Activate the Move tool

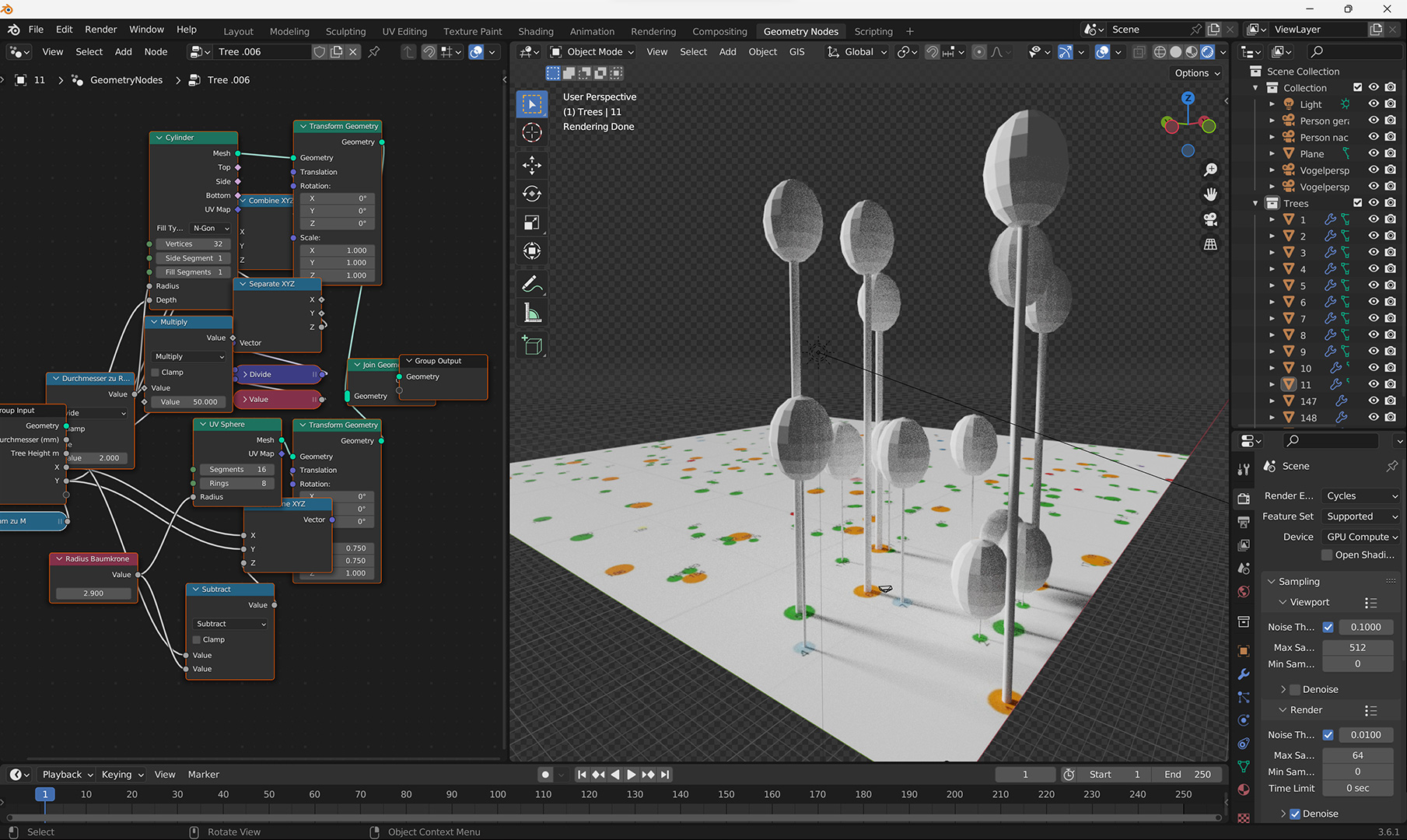pos(532,165)
